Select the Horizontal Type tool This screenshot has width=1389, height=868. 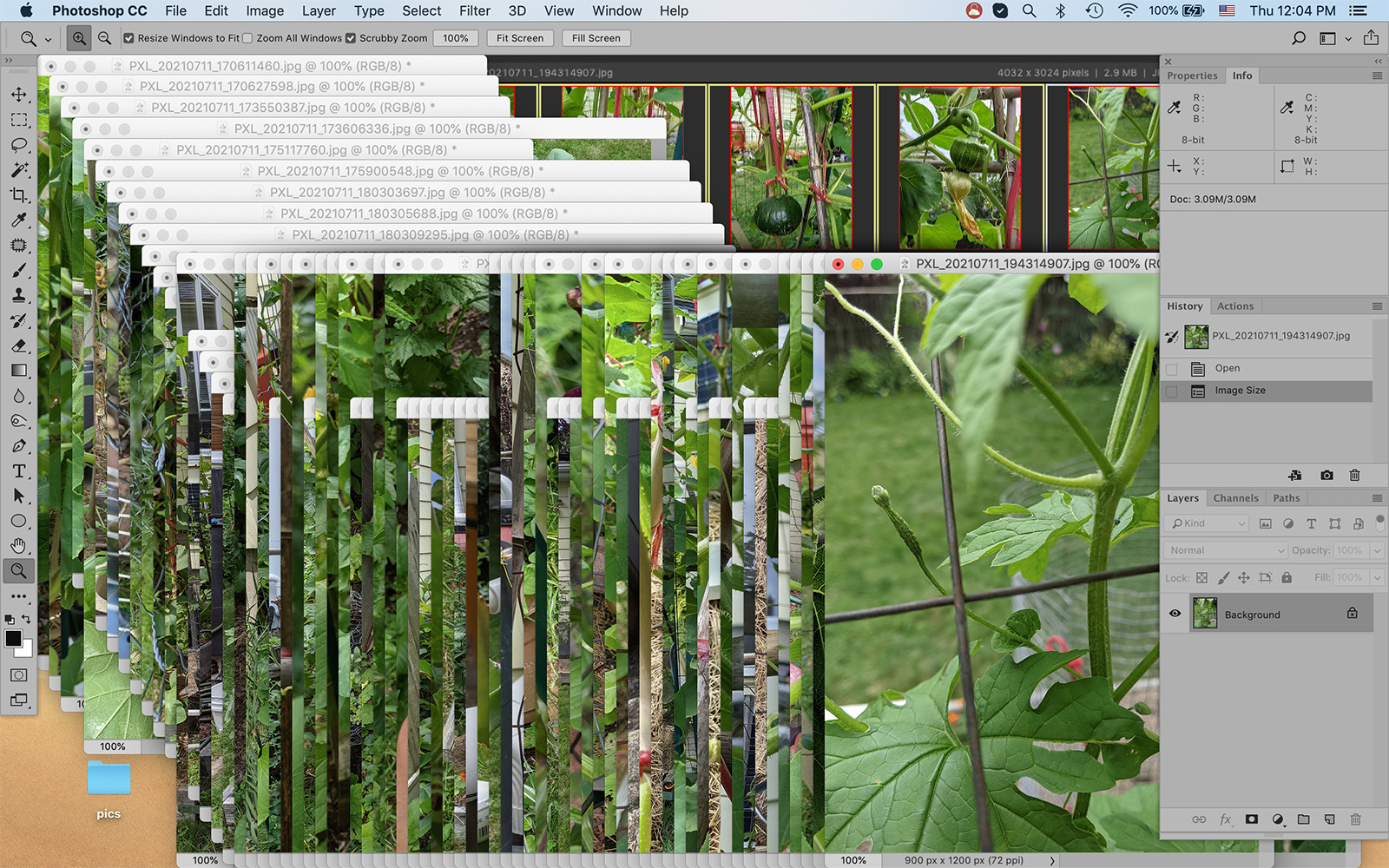tap(19, 471)
